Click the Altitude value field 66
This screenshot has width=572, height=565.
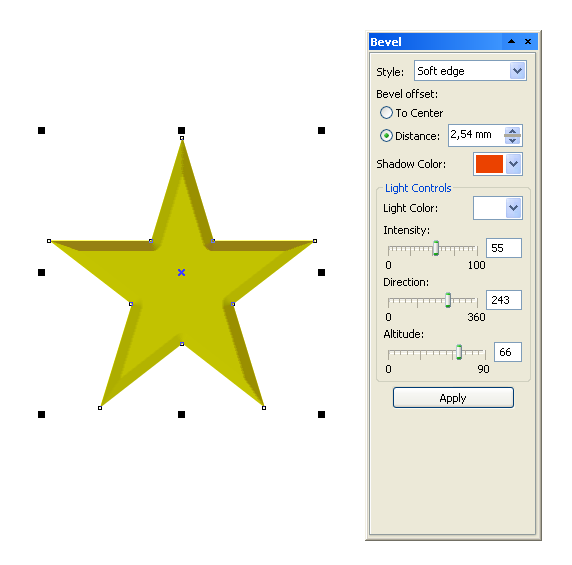point(508,352)
